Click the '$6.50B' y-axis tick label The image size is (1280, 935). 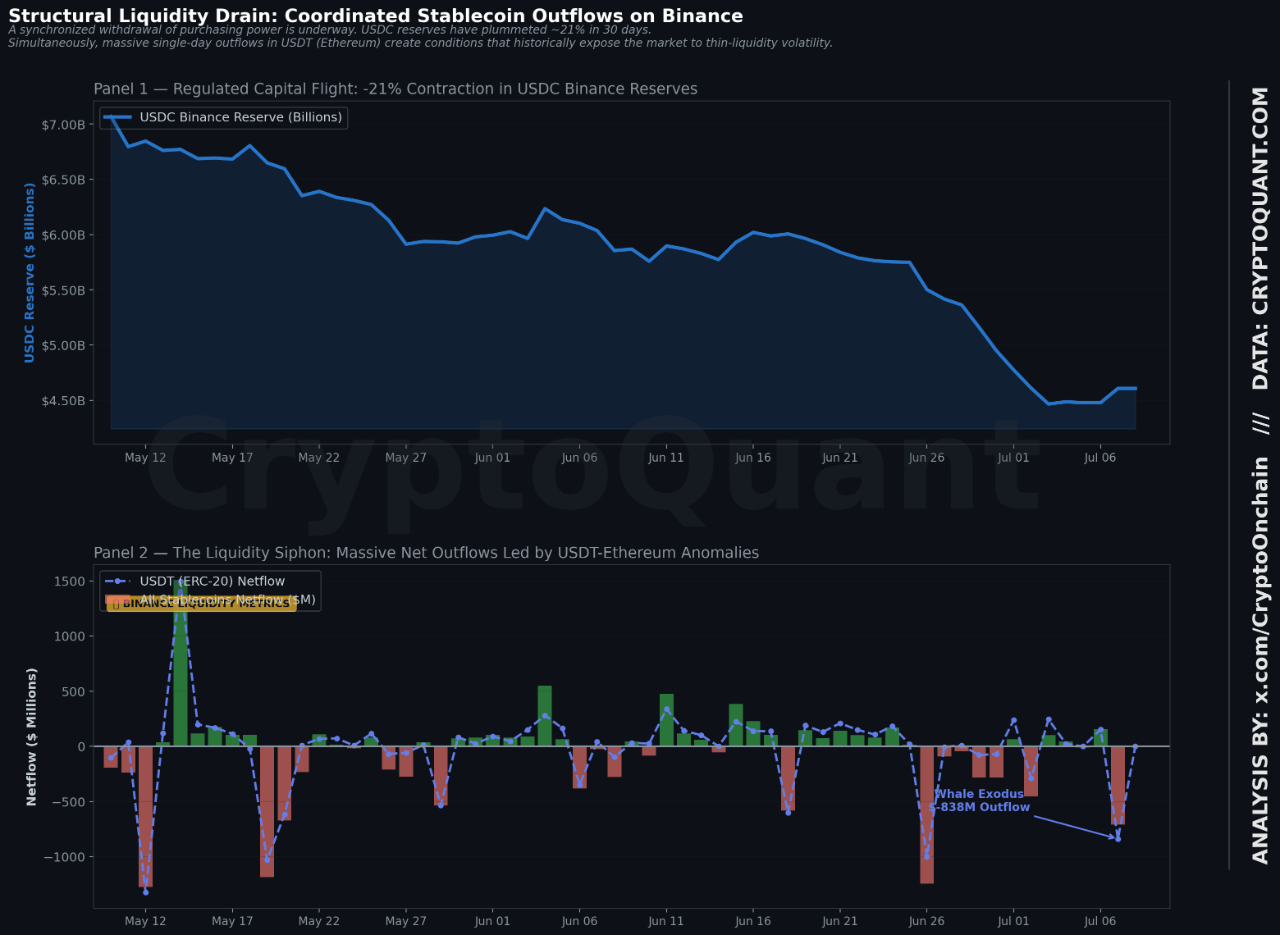click(x=65, y=180)
